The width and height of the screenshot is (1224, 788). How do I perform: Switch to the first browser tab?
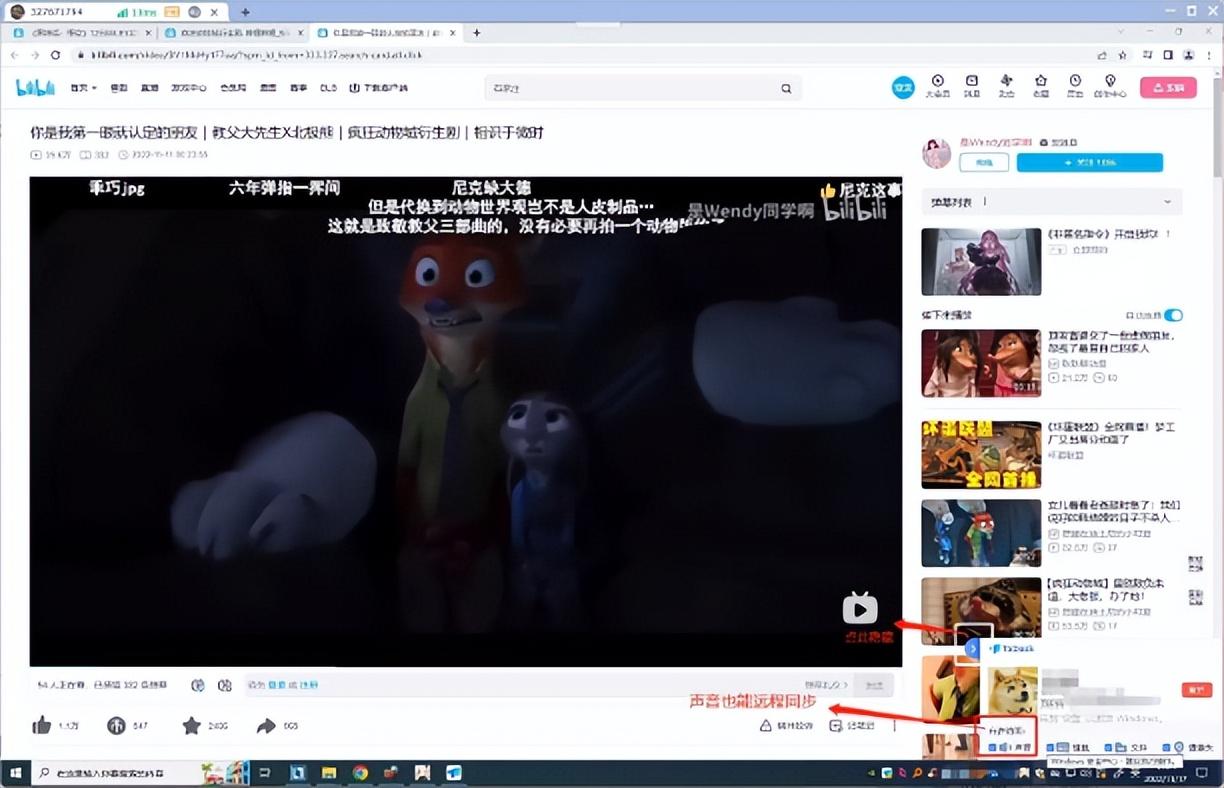82,32
